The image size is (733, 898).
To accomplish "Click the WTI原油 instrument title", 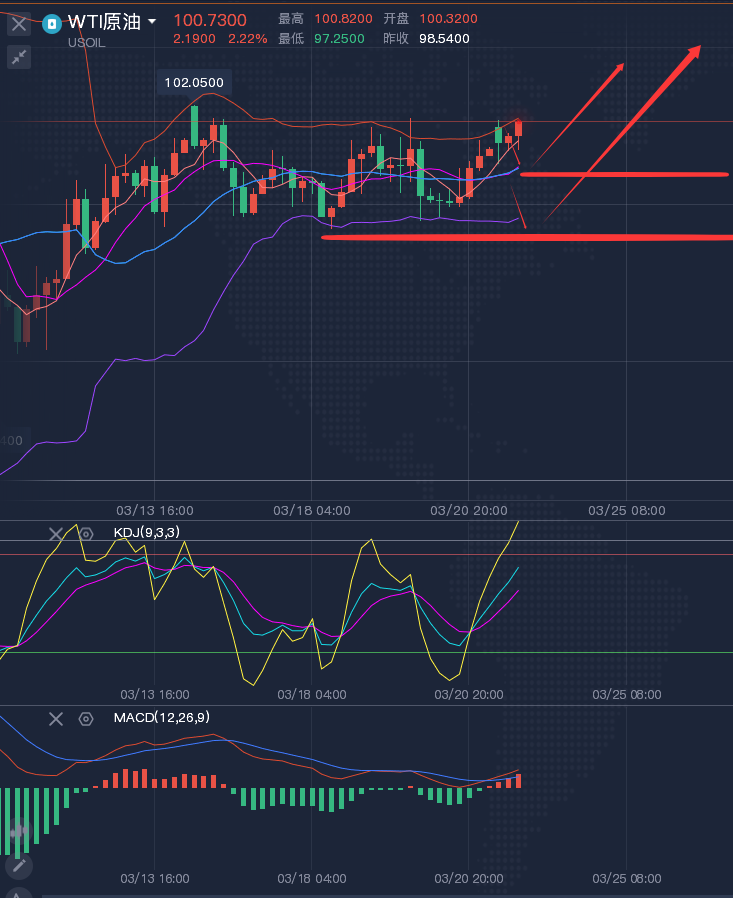I will pyautogui.click(x=104, y=21).
